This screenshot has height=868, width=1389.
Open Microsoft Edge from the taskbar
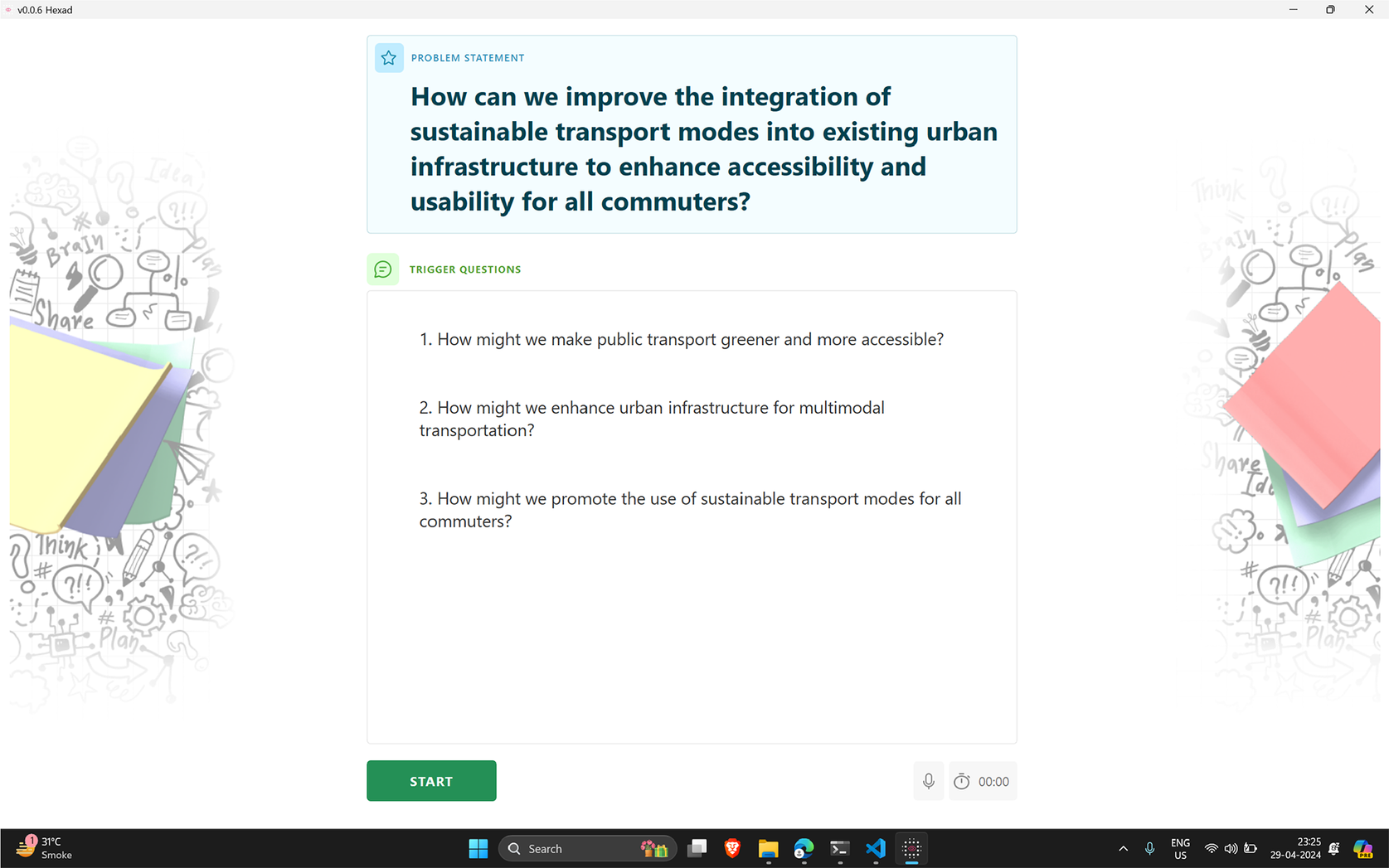click(x=804, y=848)
